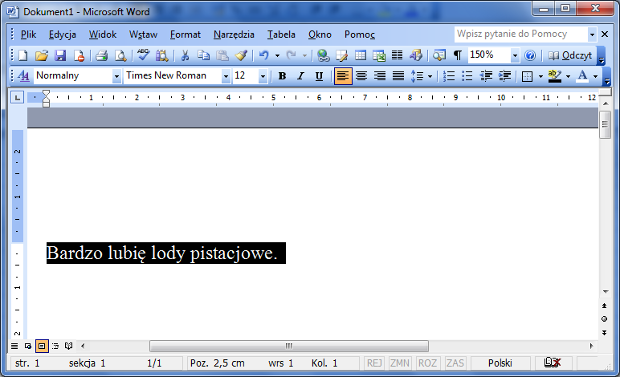Open the Research tool icon
Screen dimensions: 620x377
pos(162,55)
